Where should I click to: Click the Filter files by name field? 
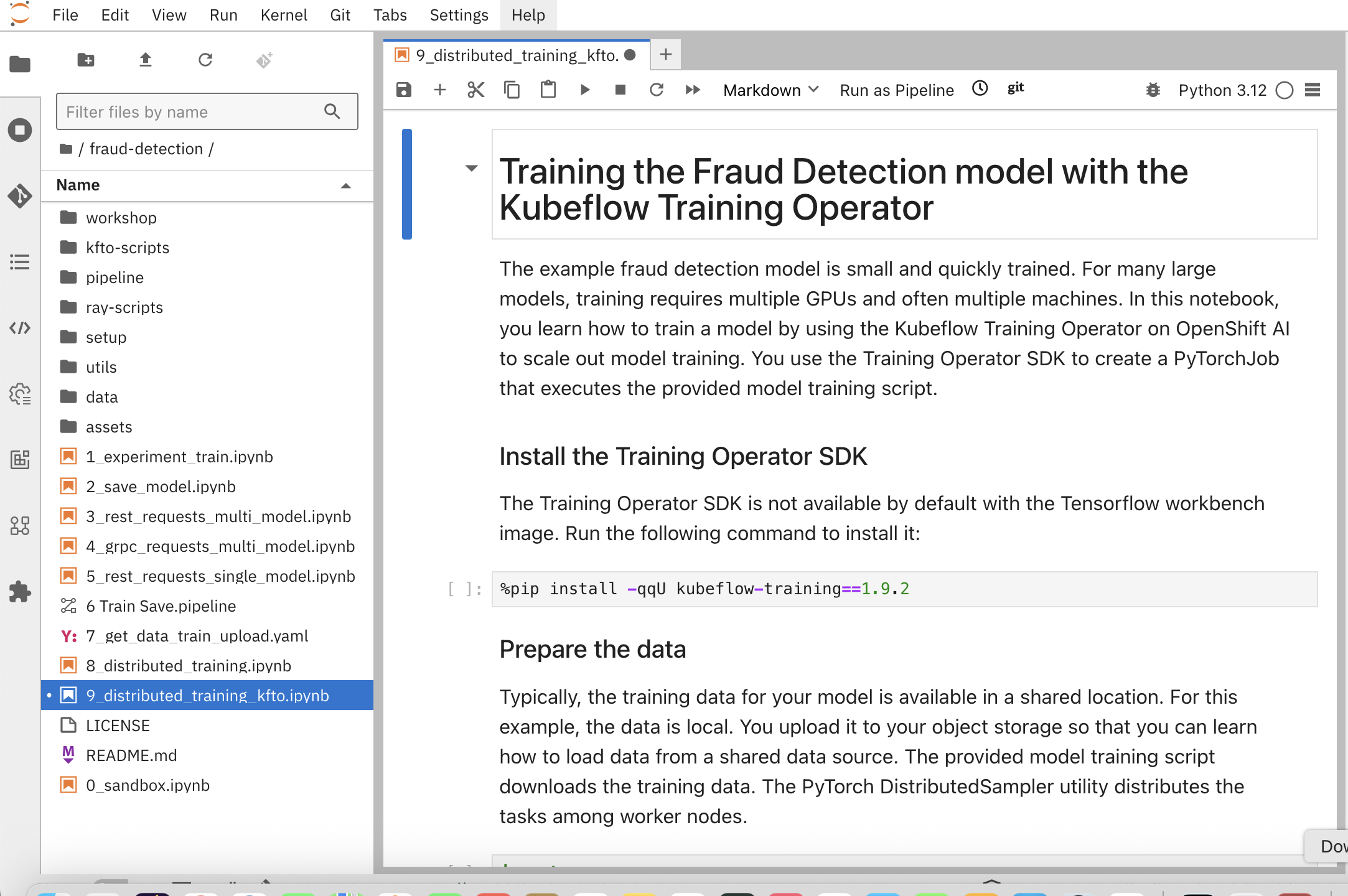207,111
